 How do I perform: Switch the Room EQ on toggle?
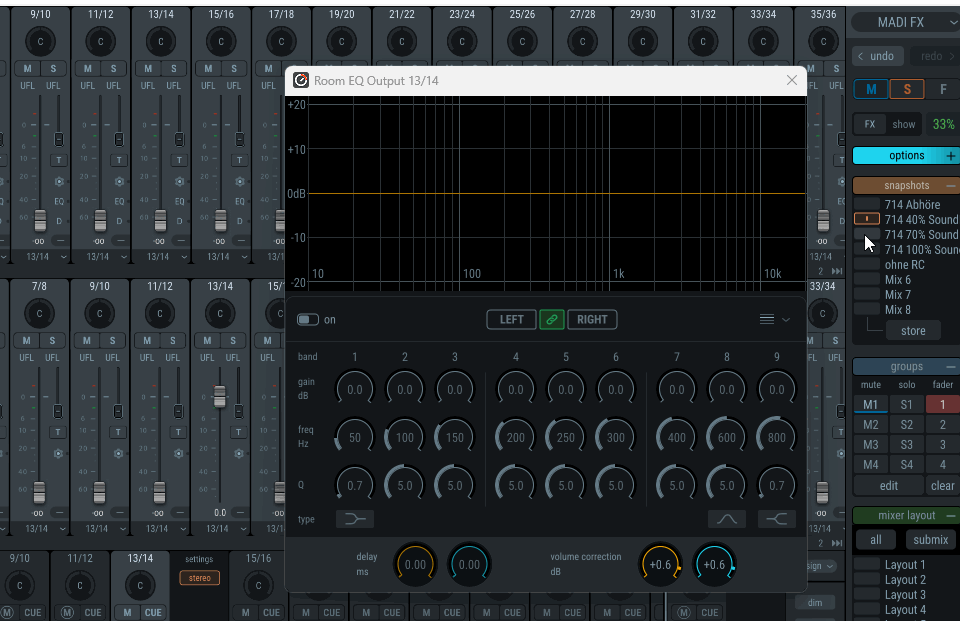pos(308,320)
